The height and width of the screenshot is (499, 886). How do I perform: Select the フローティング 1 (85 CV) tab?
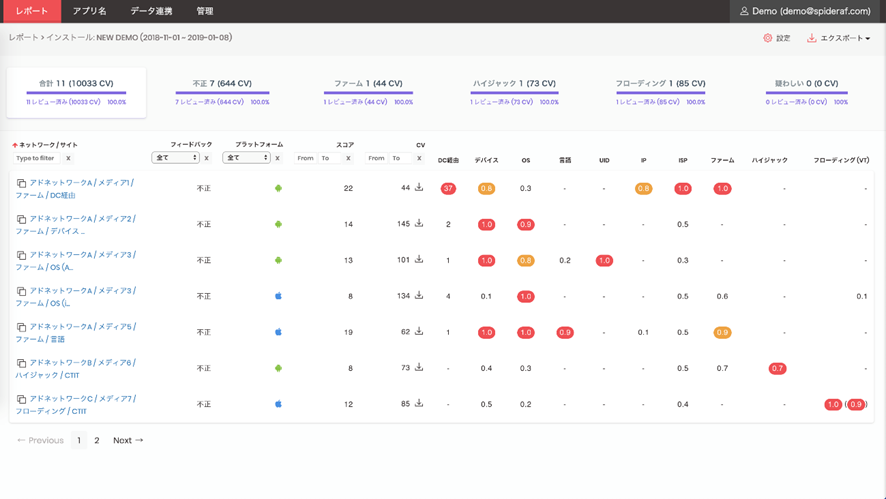(x=661, y=92)
